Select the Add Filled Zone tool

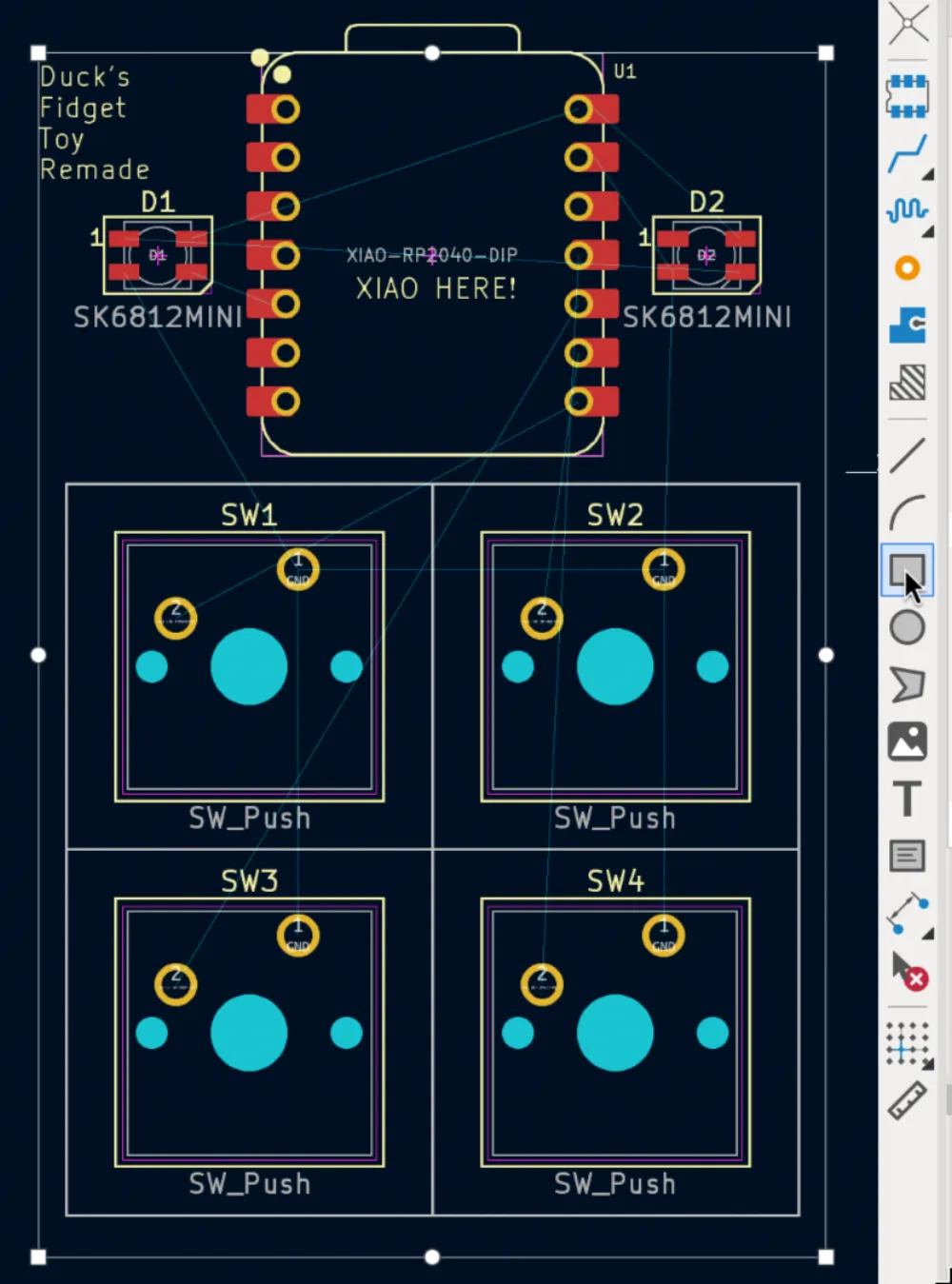[907, 325]
